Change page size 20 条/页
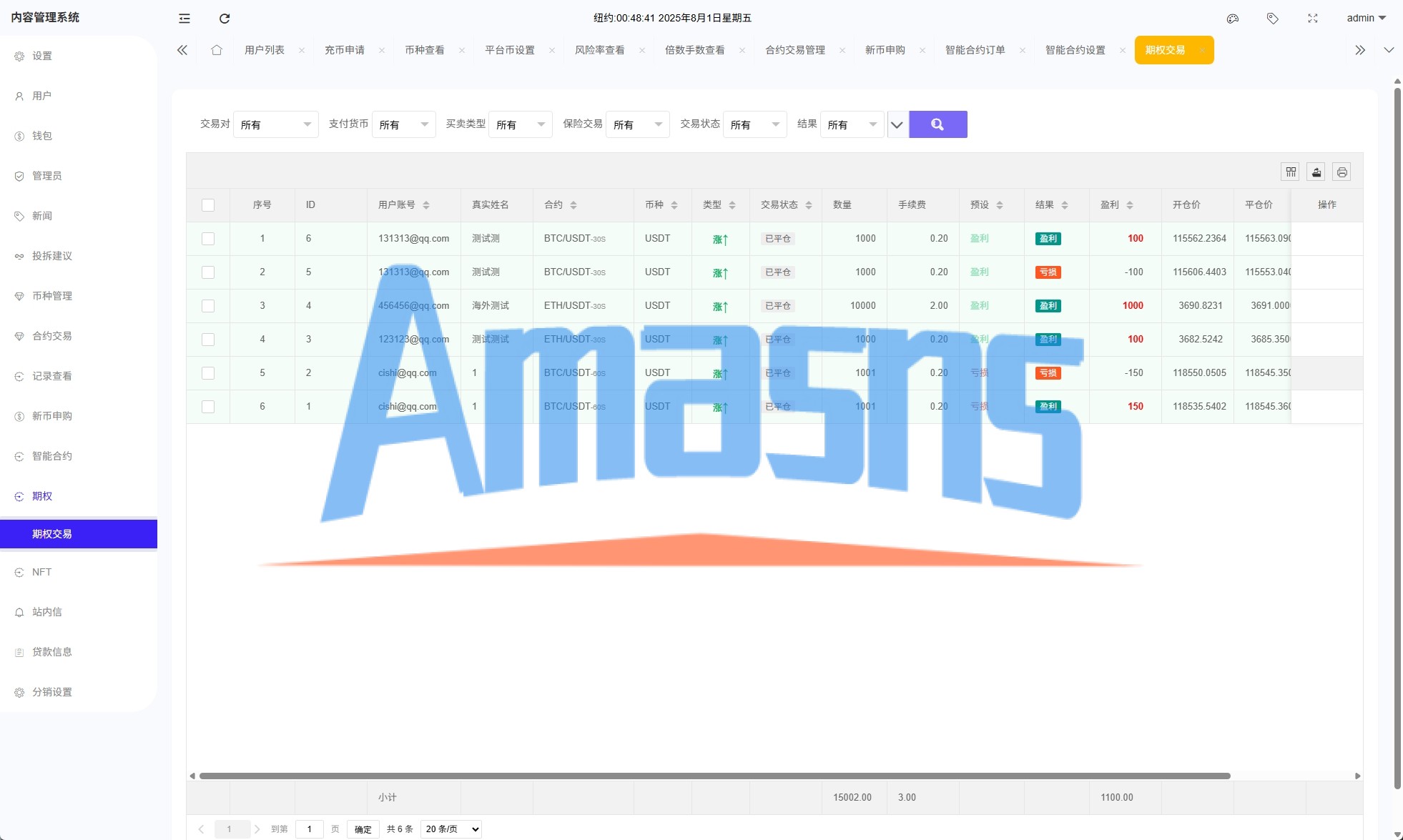This screenshot has height=840, width=1403. click(451, 829)
